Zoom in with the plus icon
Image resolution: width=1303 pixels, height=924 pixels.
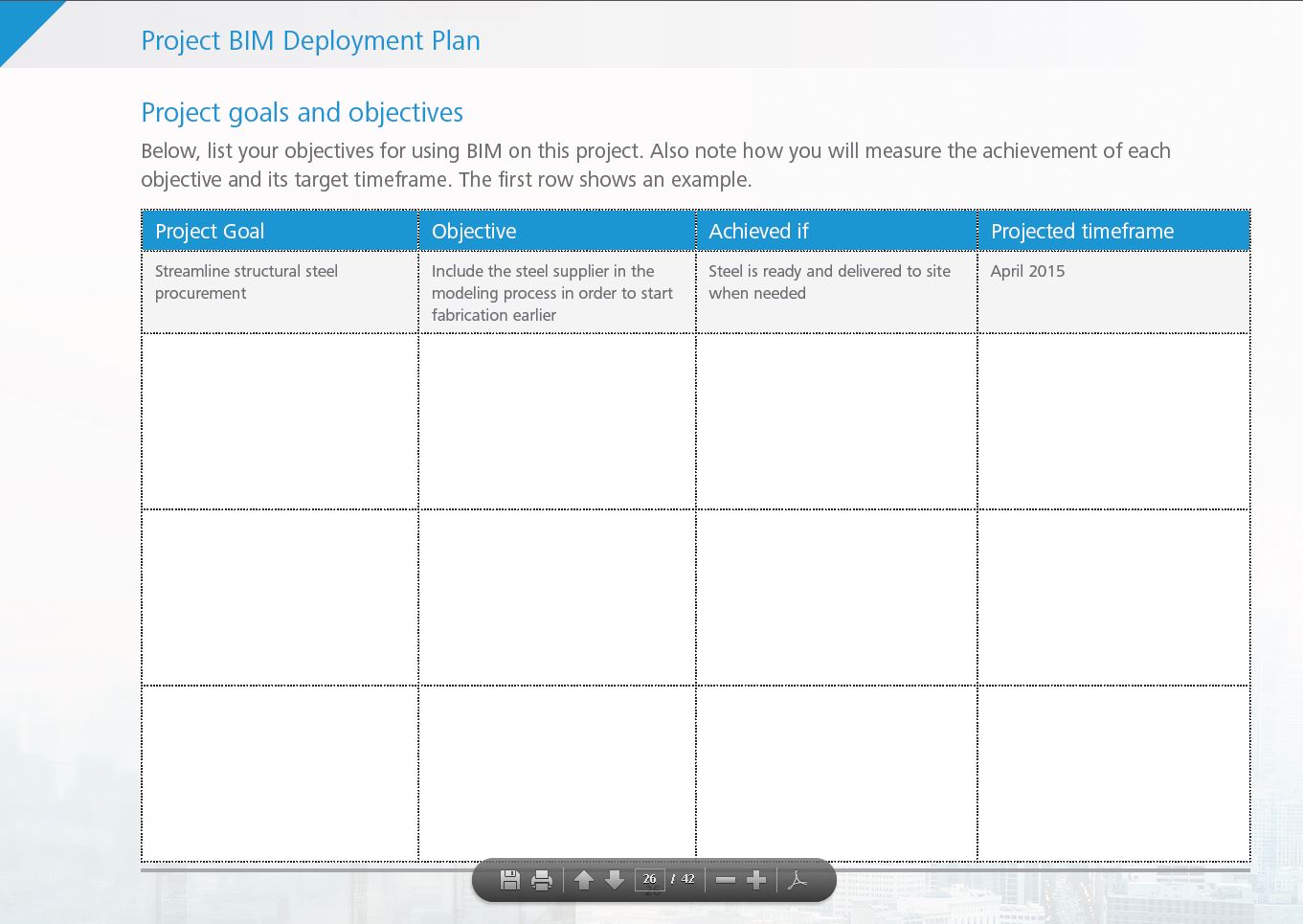[756, 880]
